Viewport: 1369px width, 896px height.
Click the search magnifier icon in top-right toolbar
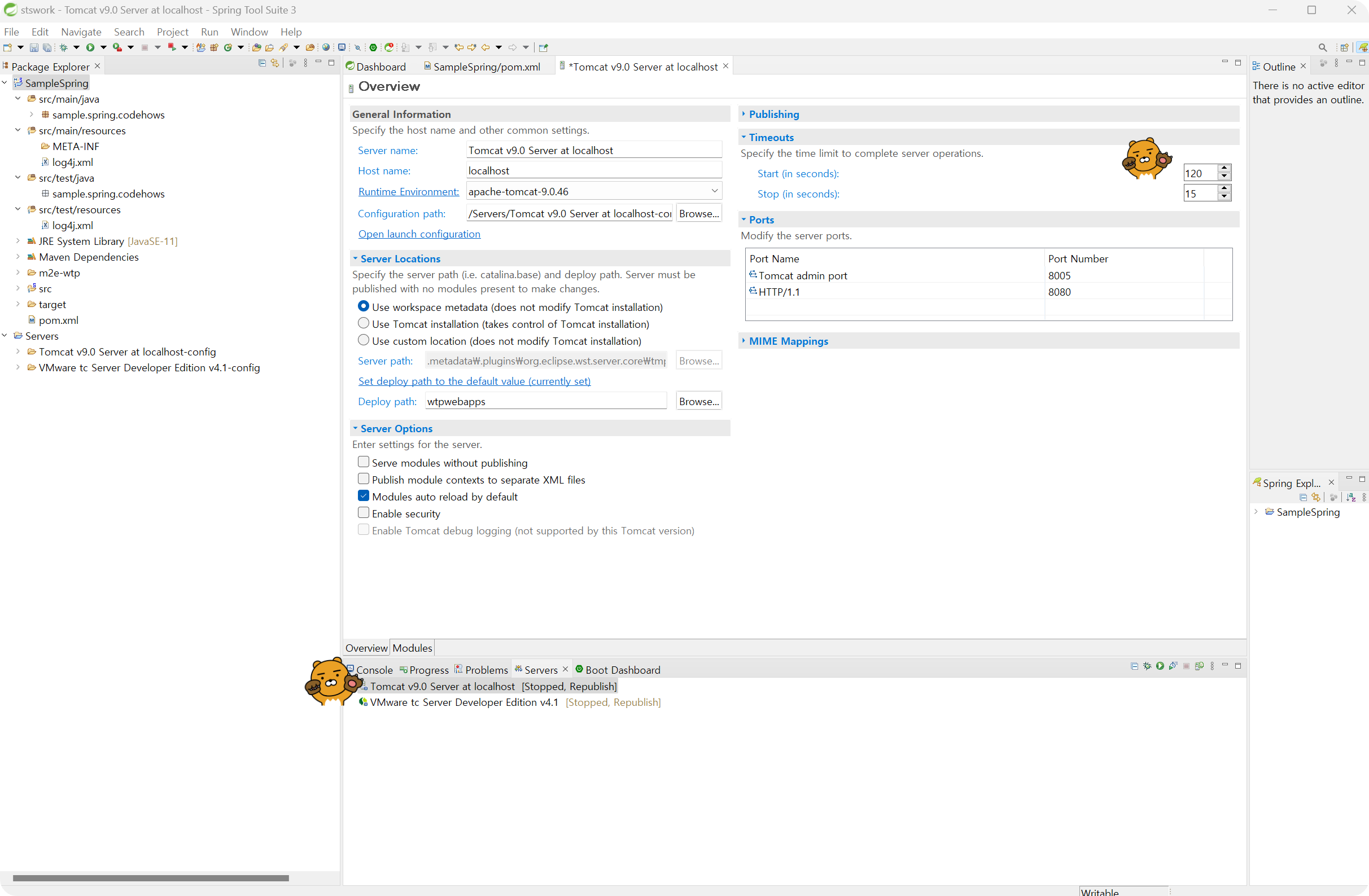coord(1322,48)
